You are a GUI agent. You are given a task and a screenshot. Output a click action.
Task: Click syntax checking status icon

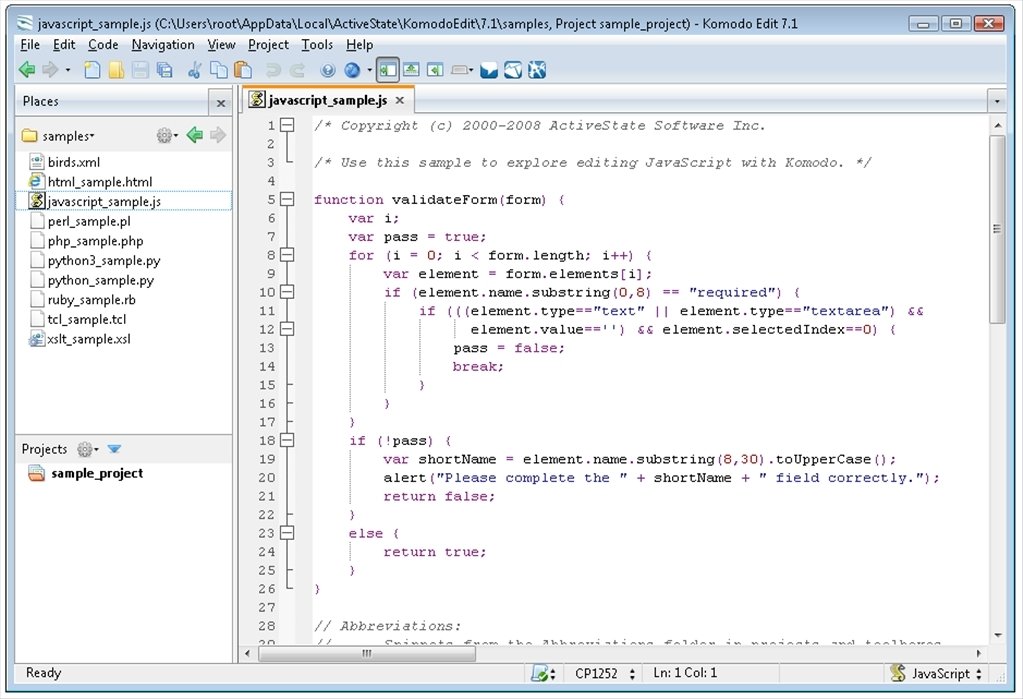click(x=543, y=674)
